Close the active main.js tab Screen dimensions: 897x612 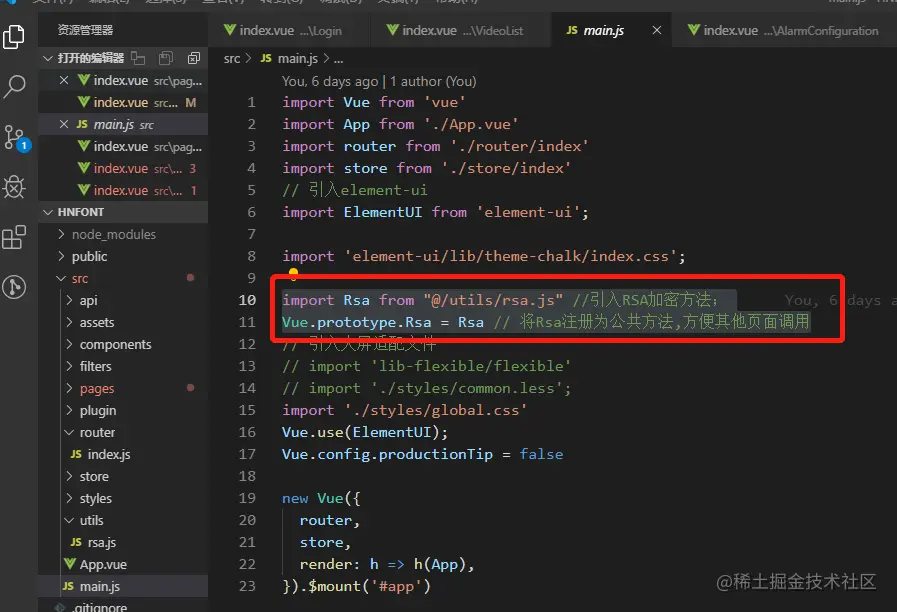656,30
